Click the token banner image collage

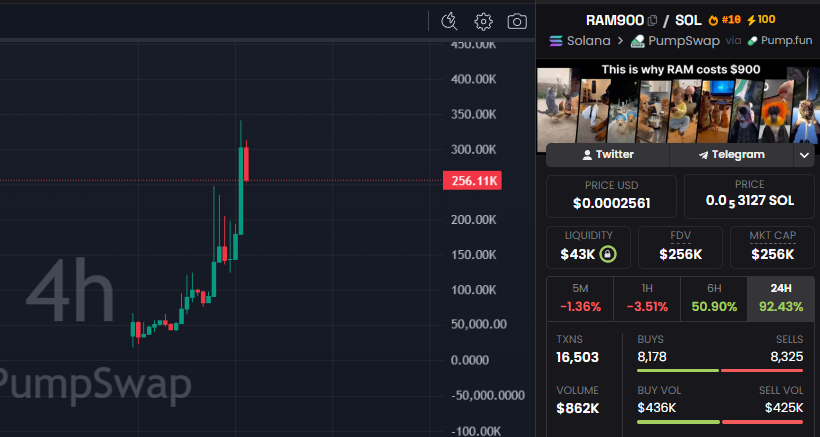(x=678, y=105)
